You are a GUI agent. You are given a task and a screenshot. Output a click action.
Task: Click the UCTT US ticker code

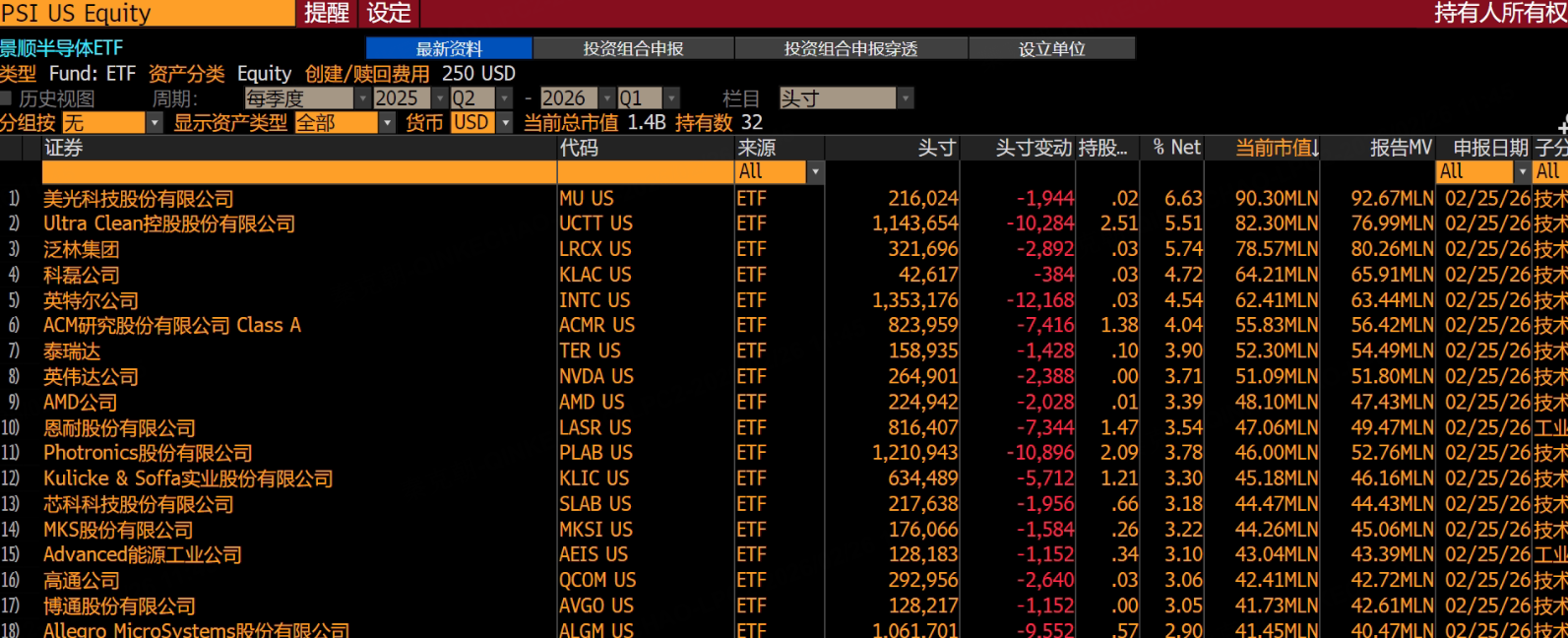596,224
